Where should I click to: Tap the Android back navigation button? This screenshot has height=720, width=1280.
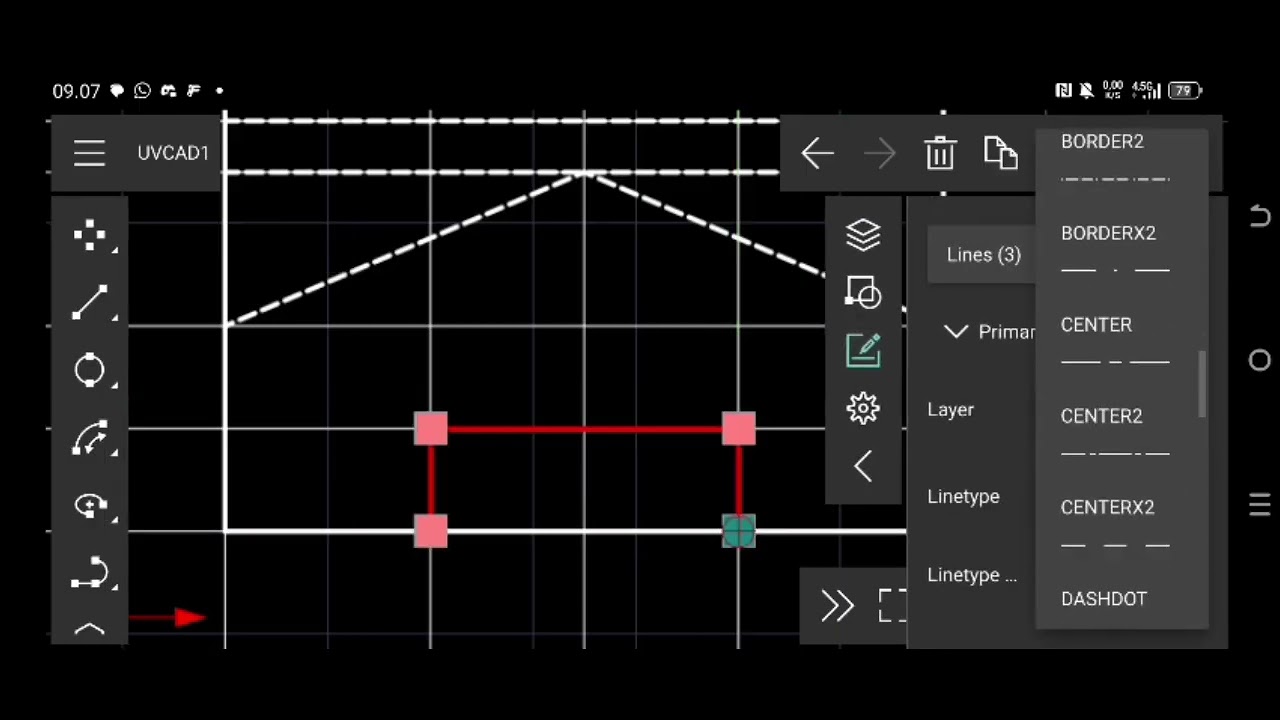pos(1260,216)
